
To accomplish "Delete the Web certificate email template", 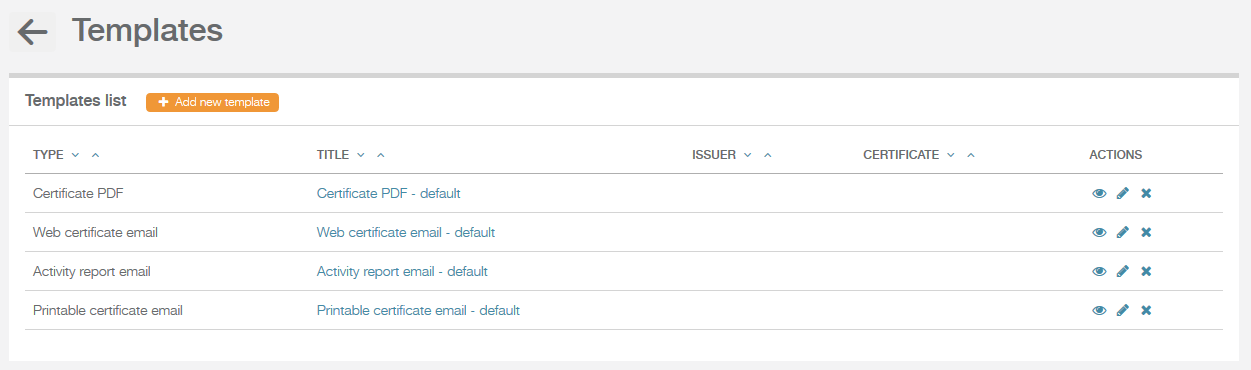I will (x=1146, y=232).
